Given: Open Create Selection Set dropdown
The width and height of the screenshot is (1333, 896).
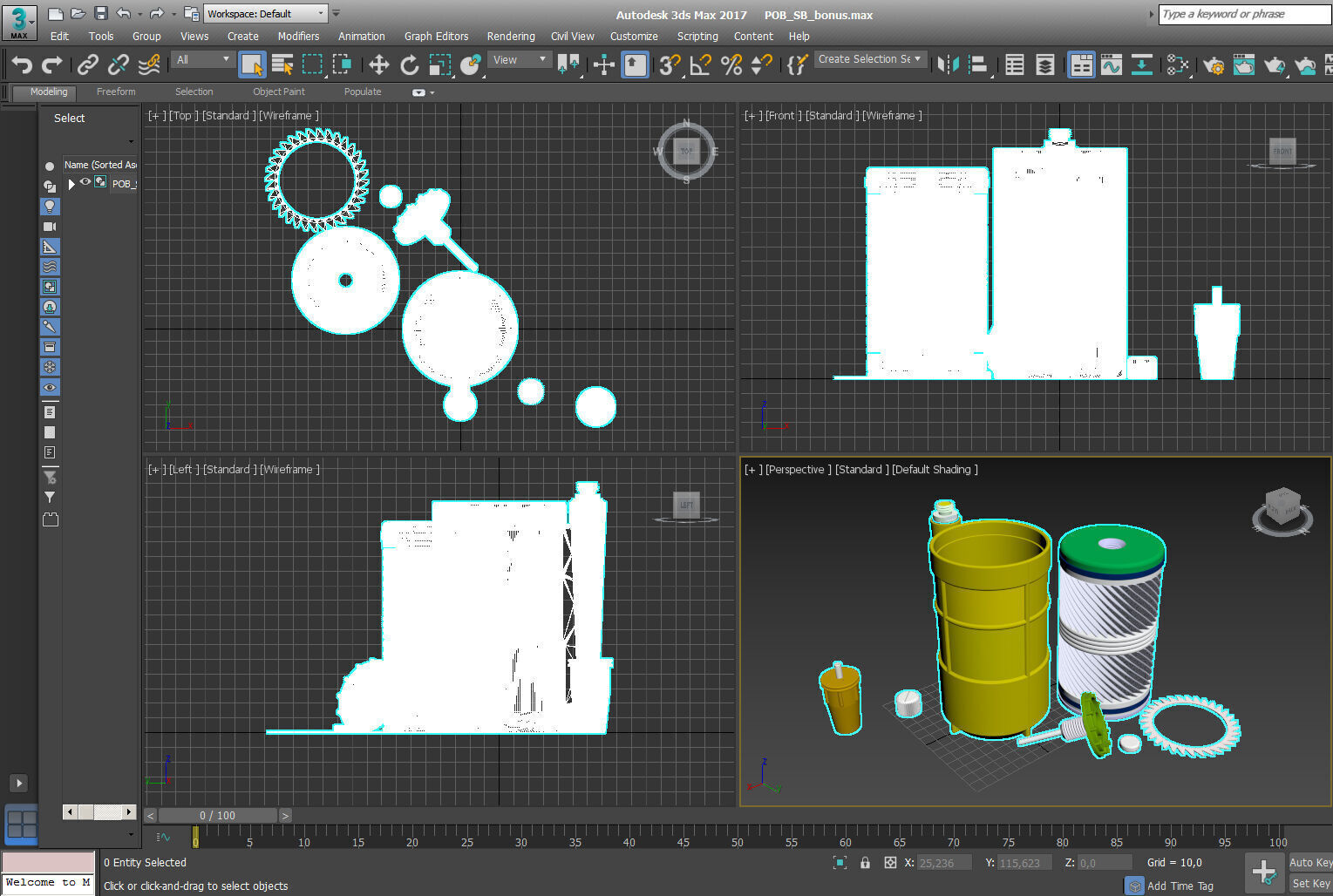Looking at the screenshot, I should click(x=869, y=59).
